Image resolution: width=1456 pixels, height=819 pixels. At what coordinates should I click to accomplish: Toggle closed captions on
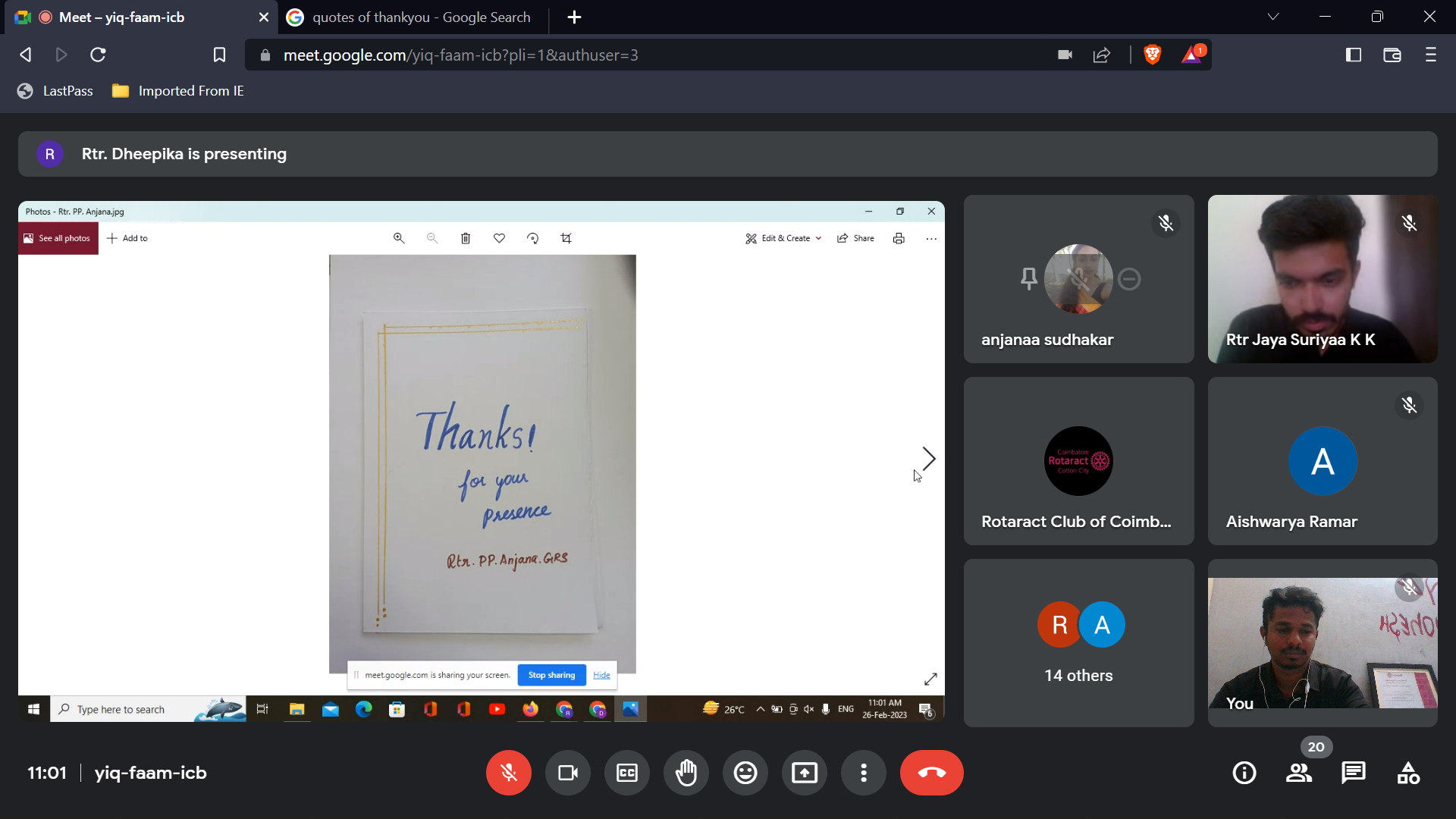pos(627,773)
